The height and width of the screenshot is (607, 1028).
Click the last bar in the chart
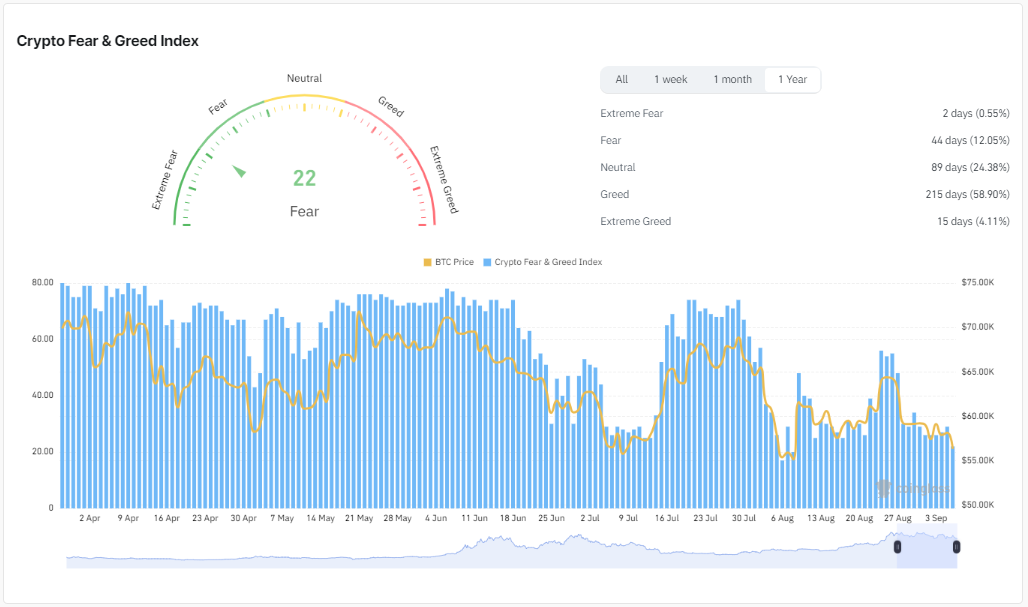pos(953,477)
